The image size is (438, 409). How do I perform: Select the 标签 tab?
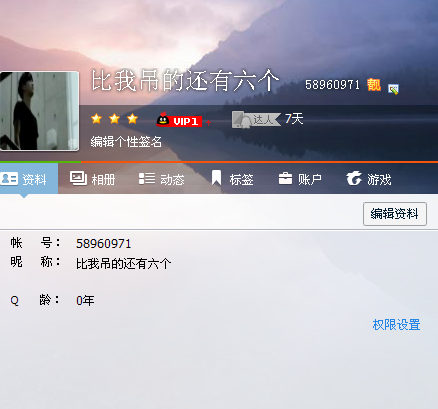tap(232, 178)
